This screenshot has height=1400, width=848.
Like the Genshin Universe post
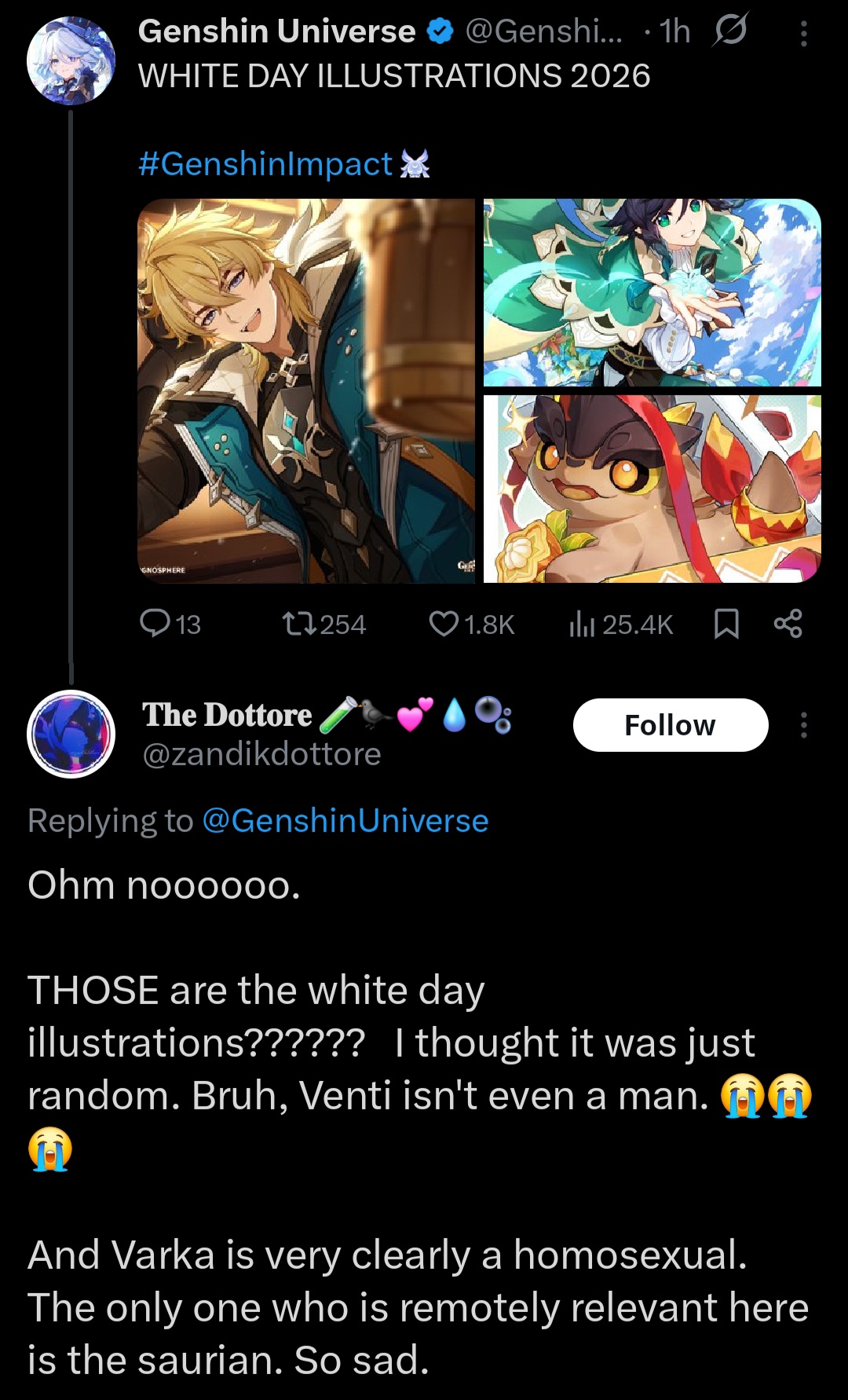pyautogui.click(x=471, y=625)
